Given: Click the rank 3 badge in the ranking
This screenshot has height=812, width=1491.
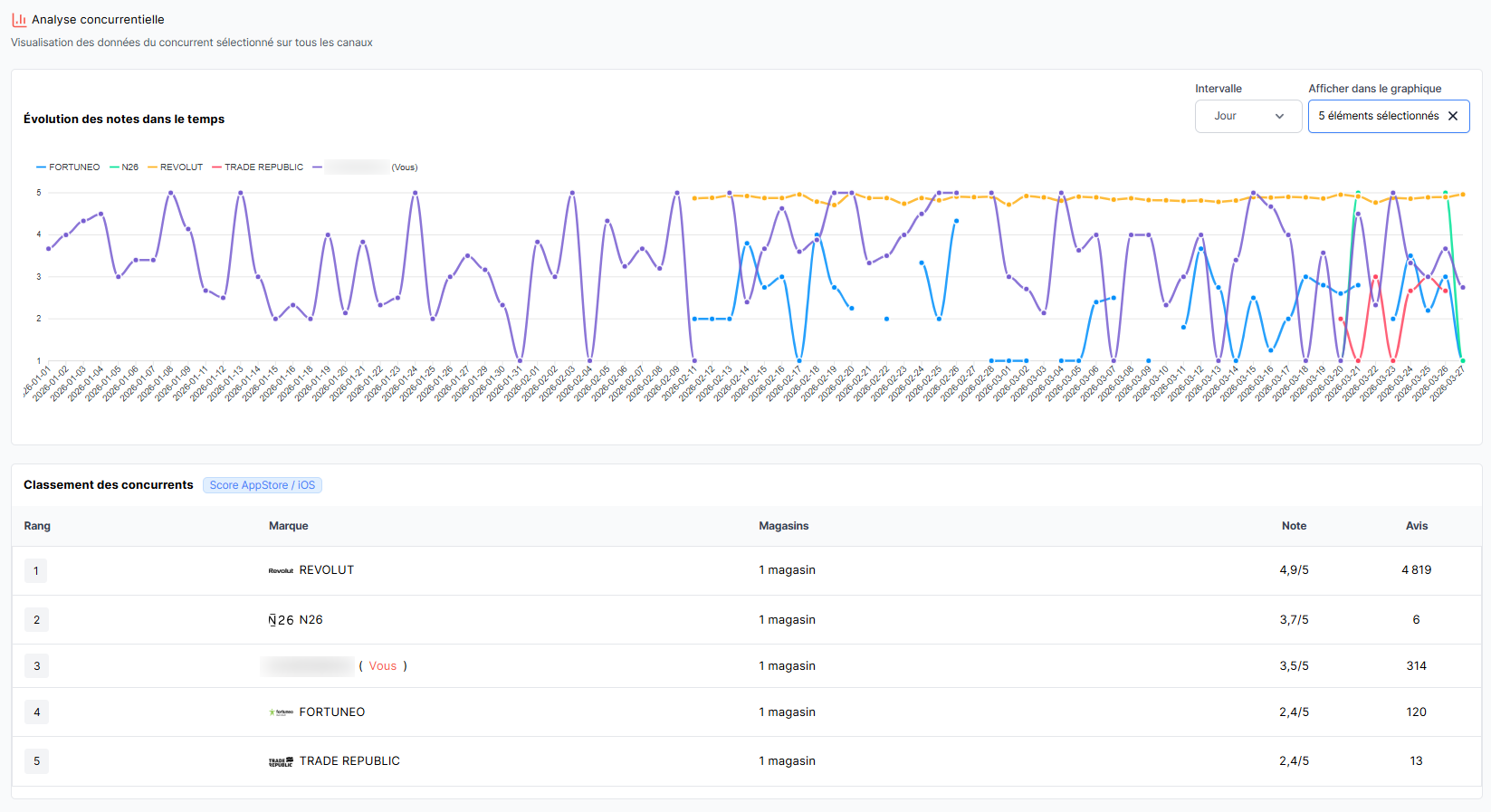Looking at the screenshot, I should point(36,666).
